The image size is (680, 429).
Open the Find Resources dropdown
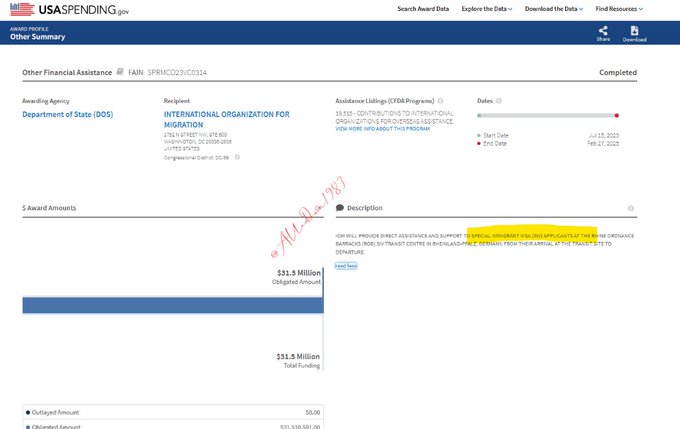tap(618, 9)
